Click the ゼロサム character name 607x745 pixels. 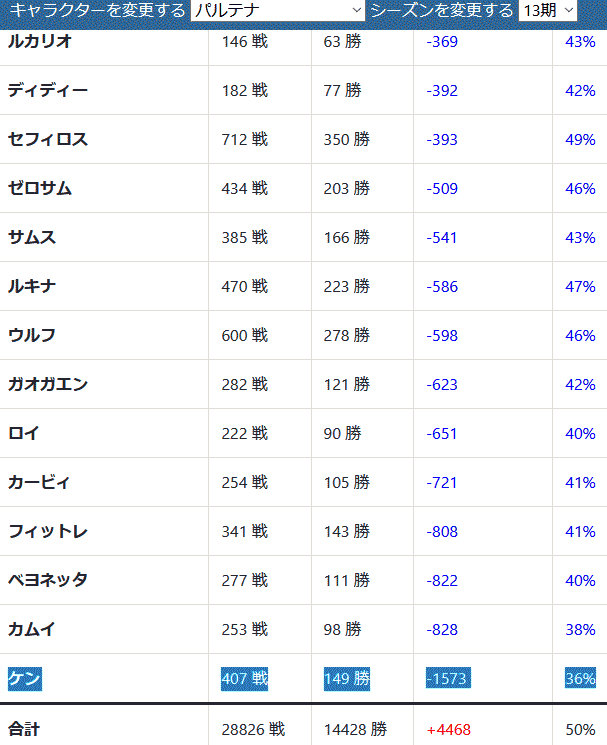(40, 188)
